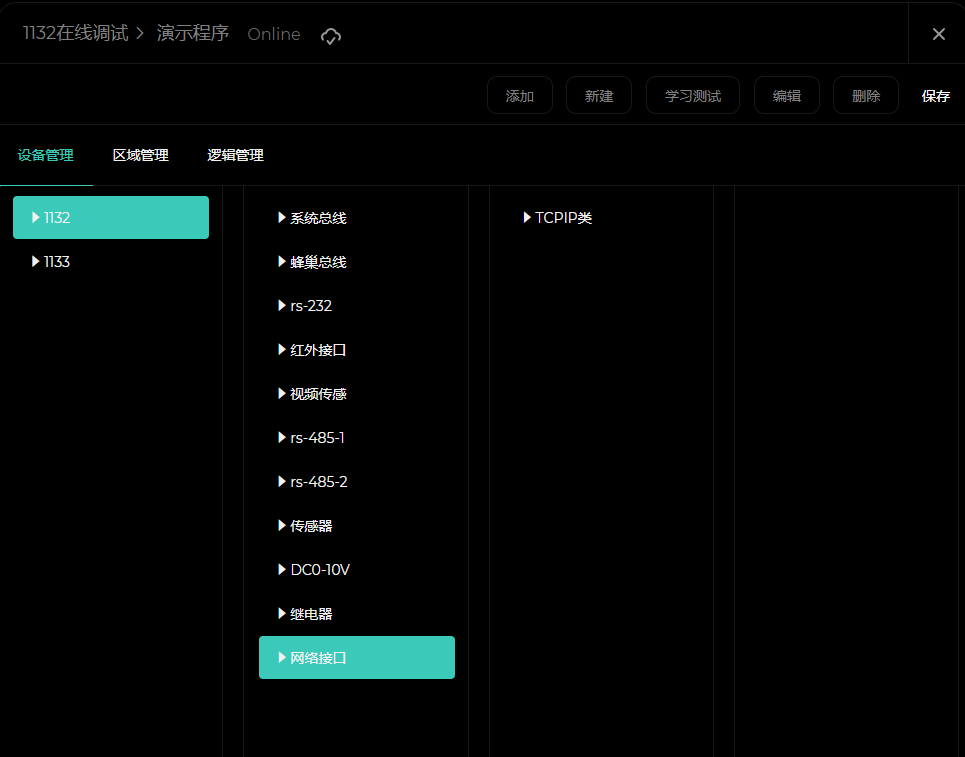Select TCPIP类 item text
Screen dimensions: 965x757
click(563, 218)
